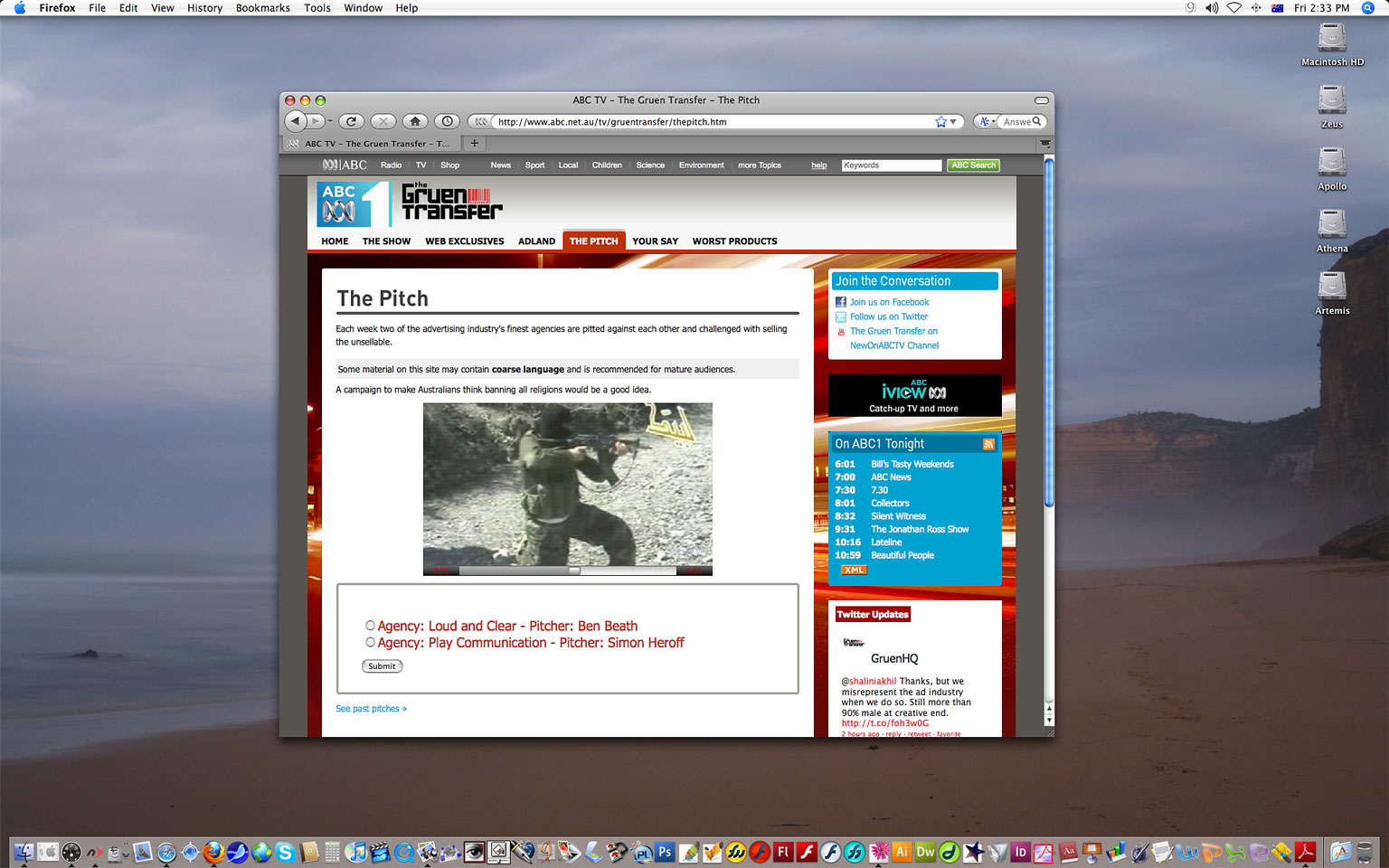This screenshot has height=868, width=1389.
Task: Open Trash in the Dock
Action: pyautogui.click(x=1365, y=852)
